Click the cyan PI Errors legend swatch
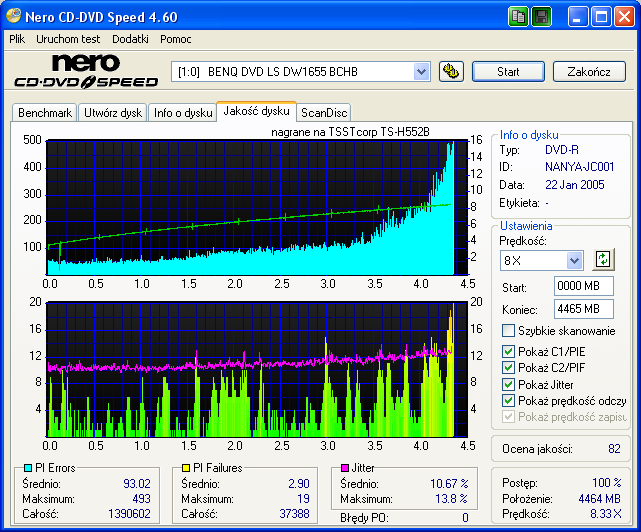Viewport: 641px width, 532px height. pos(28,467)
